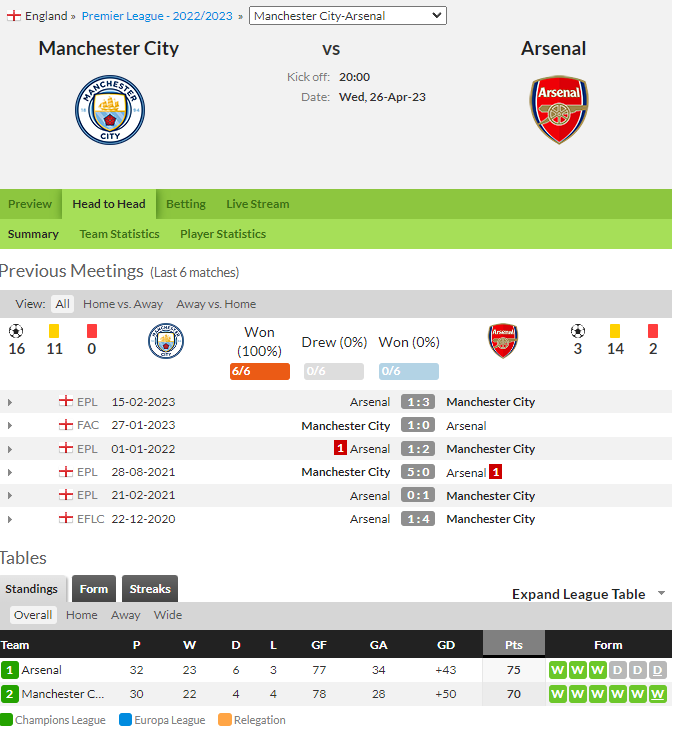Click Arsenal's latest underlined D form badge

tap(657, 670)
